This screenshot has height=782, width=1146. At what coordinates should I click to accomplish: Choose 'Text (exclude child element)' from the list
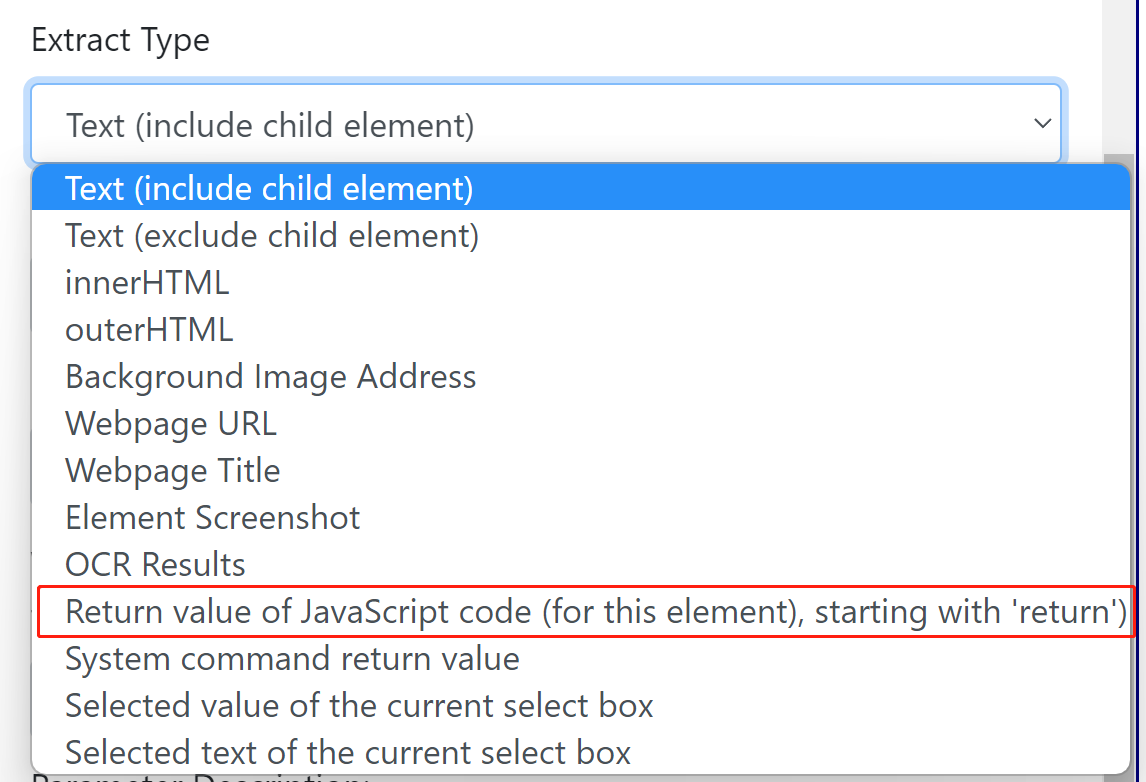(270, 235)
